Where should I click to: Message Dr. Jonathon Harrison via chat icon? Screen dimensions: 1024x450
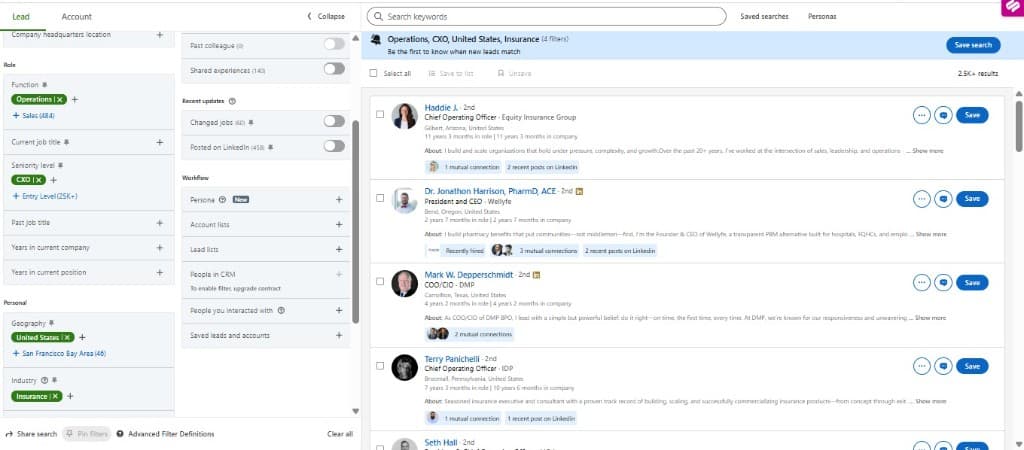pos(943,199)
